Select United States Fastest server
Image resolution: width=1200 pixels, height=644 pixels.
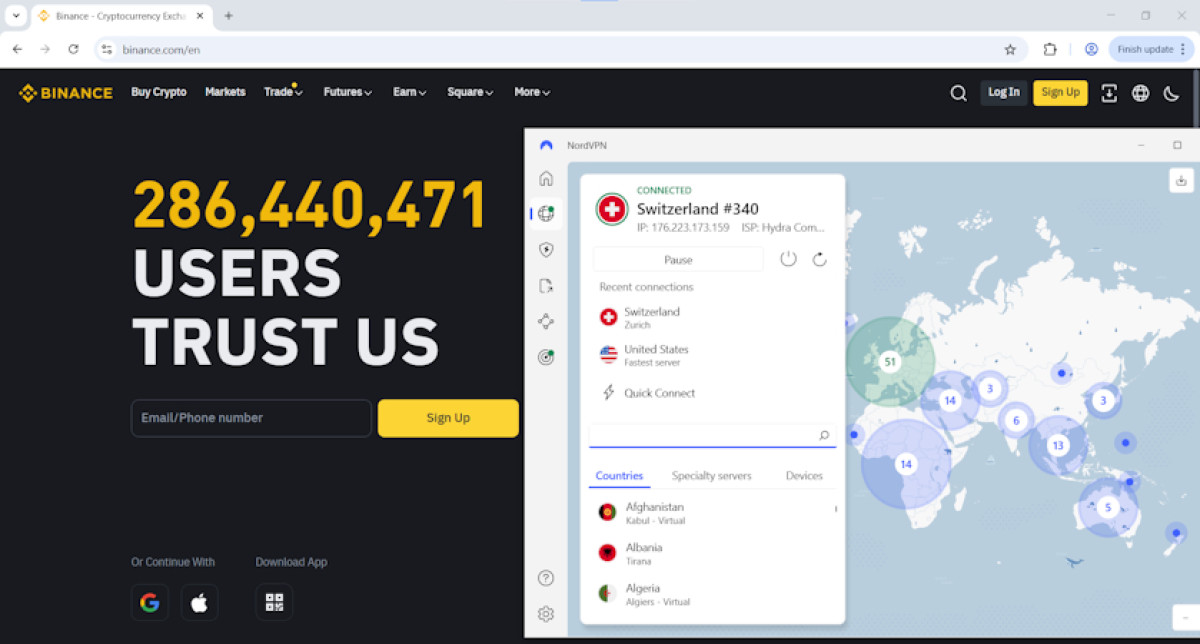click(712, 355)
